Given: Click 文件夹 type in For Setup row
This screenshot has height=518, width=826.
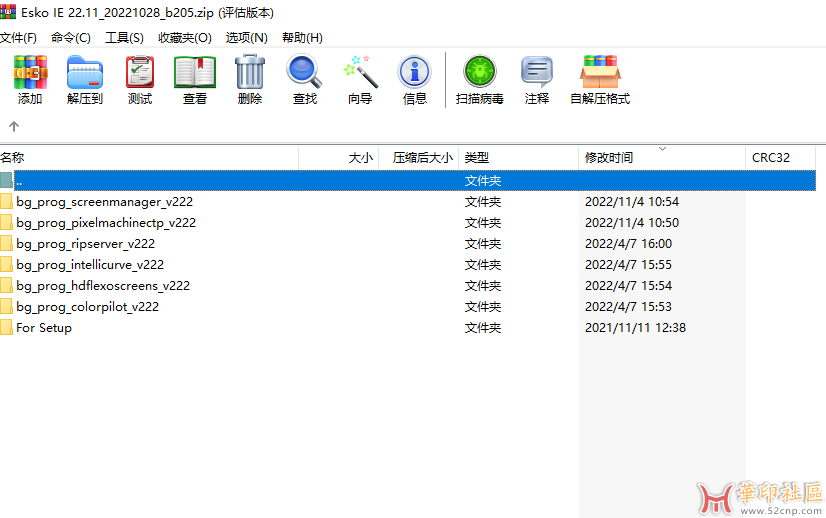Looking at the screenshot, I should (x=483, y=328).
